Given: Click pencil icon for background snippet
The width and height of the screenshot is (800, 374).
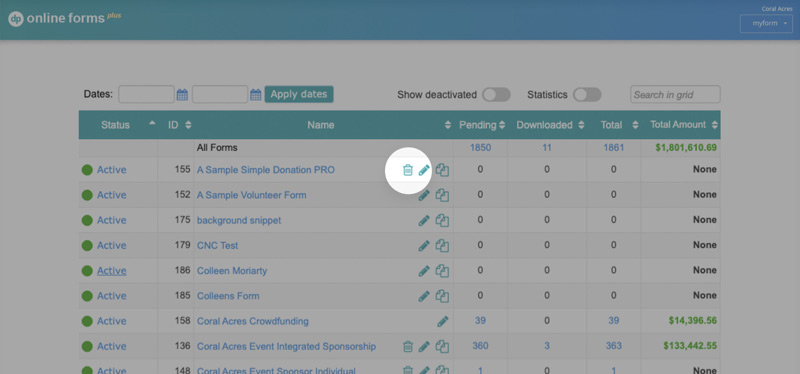Looking at the screenshot, I should [x=424, y=220].
